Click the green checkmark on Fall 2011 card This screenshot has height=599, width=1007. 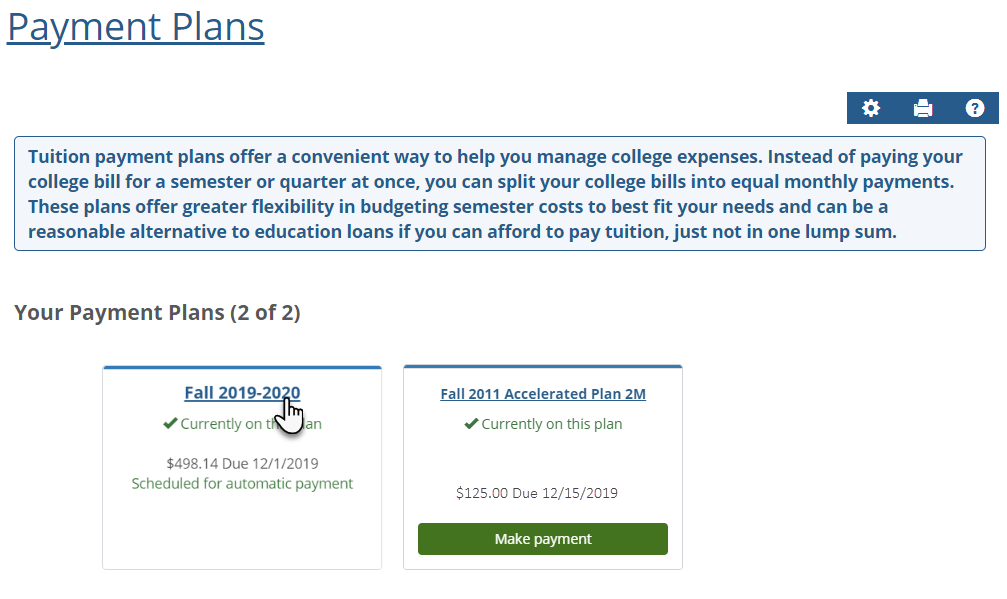coord(471,424)
